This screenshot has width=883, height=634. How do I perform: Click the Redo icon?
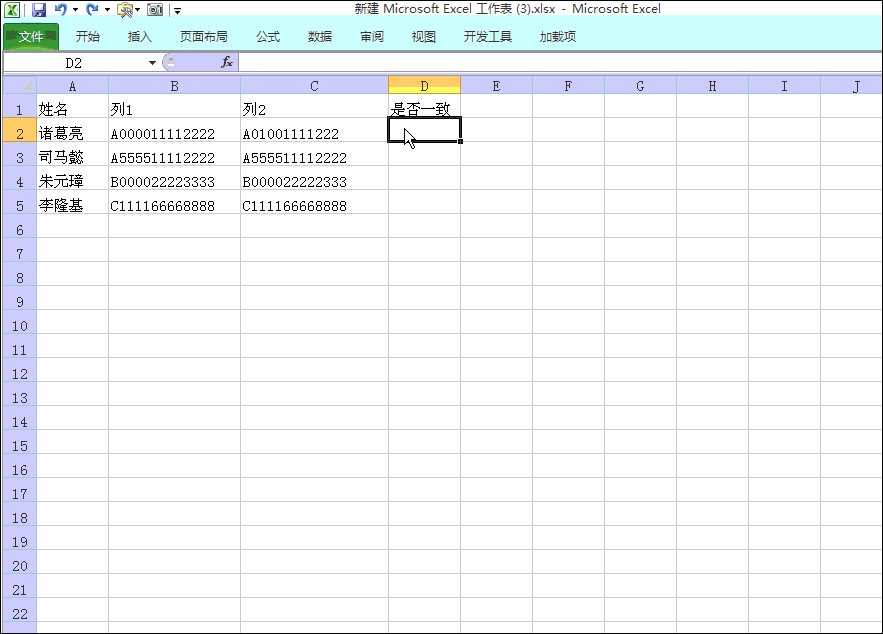coord(90,9)
